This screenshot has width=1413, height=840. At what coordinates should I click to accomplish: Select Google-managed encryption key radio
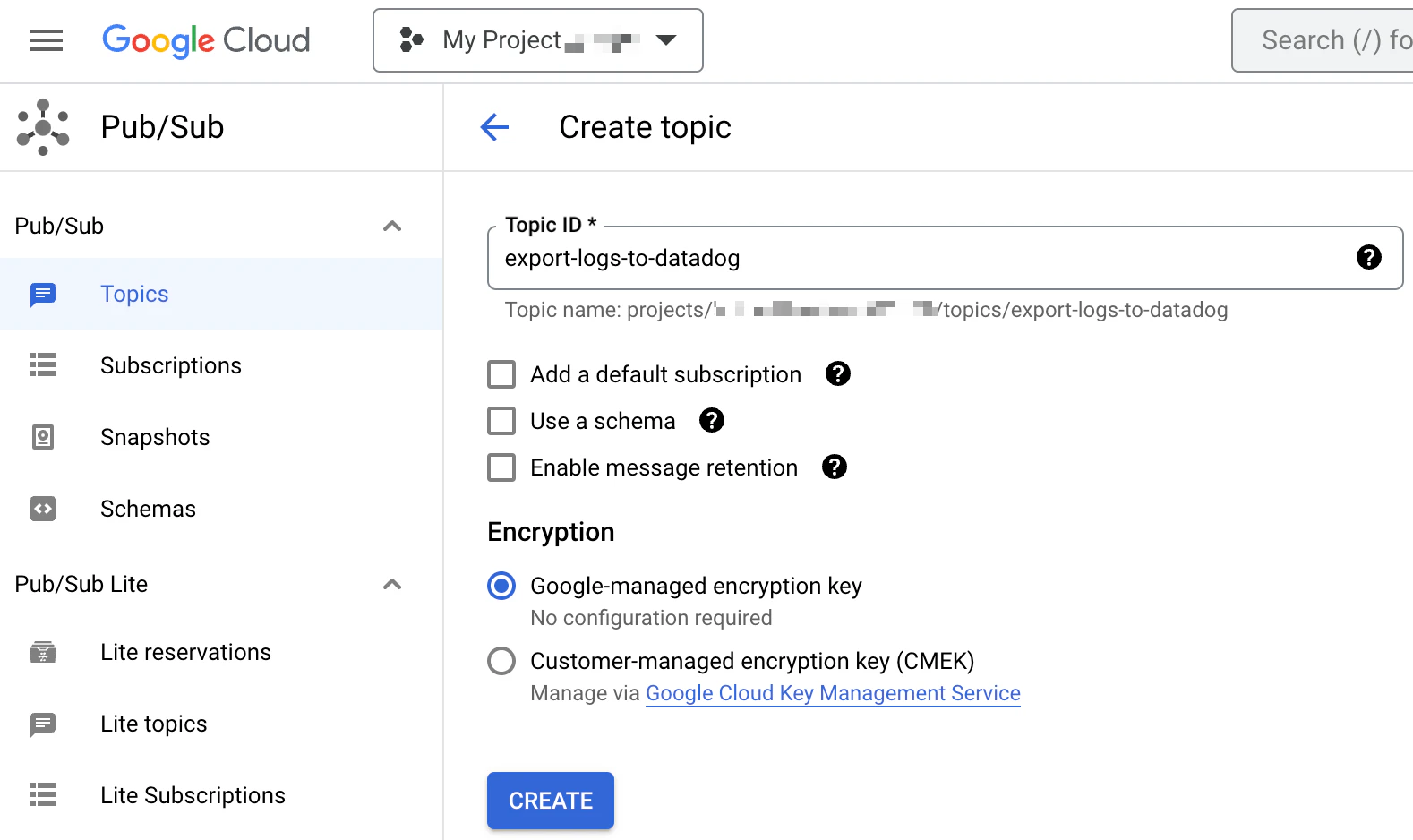coord(501,586)
